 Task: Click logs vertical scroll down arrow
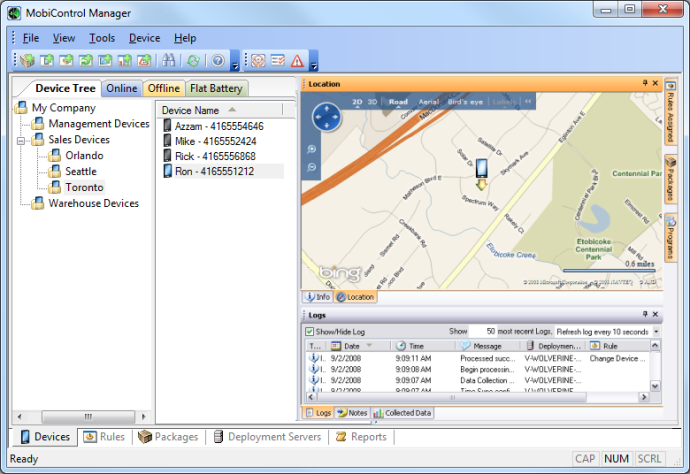coord(655,386)
